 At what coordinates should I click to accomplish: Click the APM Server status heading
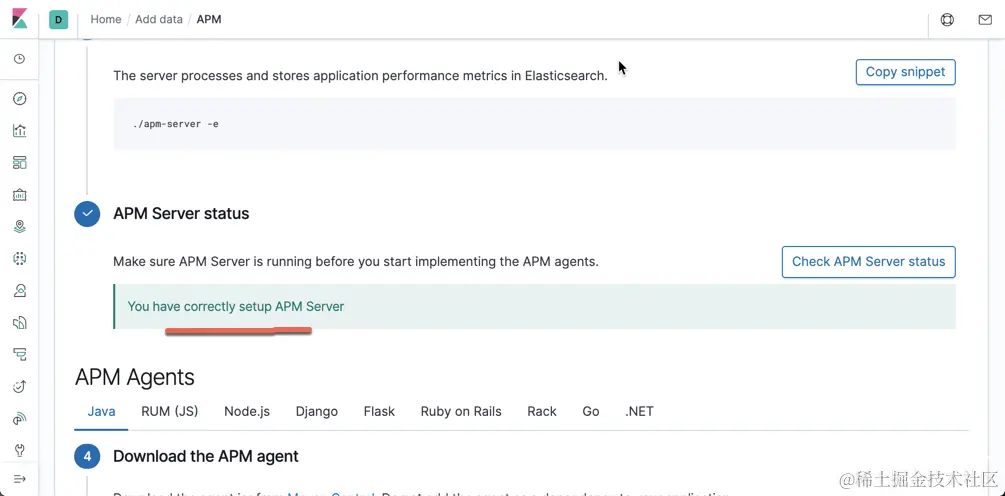tap(181, 213)
